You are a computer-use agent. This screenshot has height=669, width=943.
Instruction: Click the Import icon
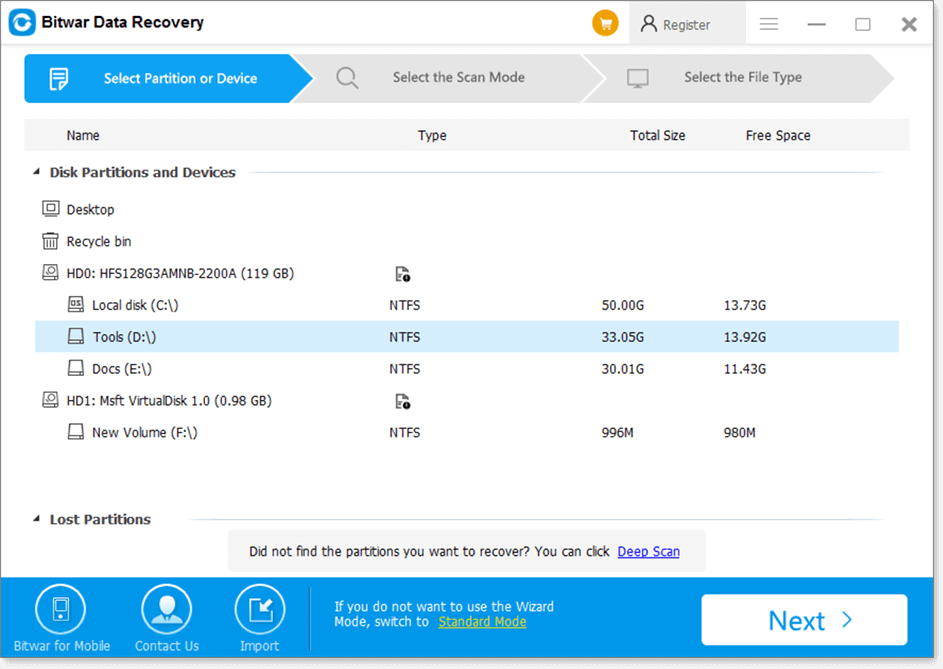click(x=259, y=611)
